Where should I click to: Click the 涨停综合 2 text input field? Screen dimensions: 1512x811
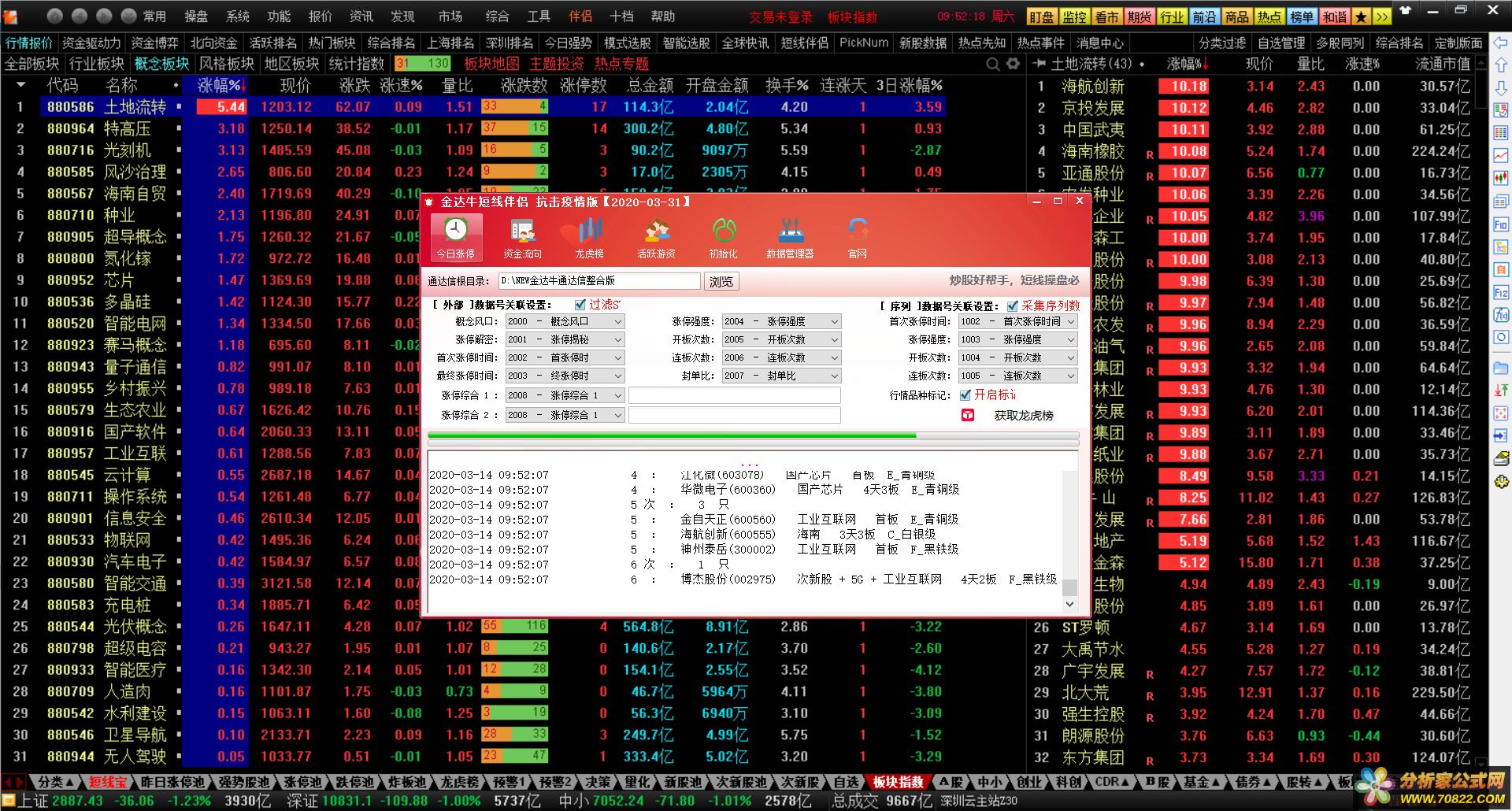(734, 415)
